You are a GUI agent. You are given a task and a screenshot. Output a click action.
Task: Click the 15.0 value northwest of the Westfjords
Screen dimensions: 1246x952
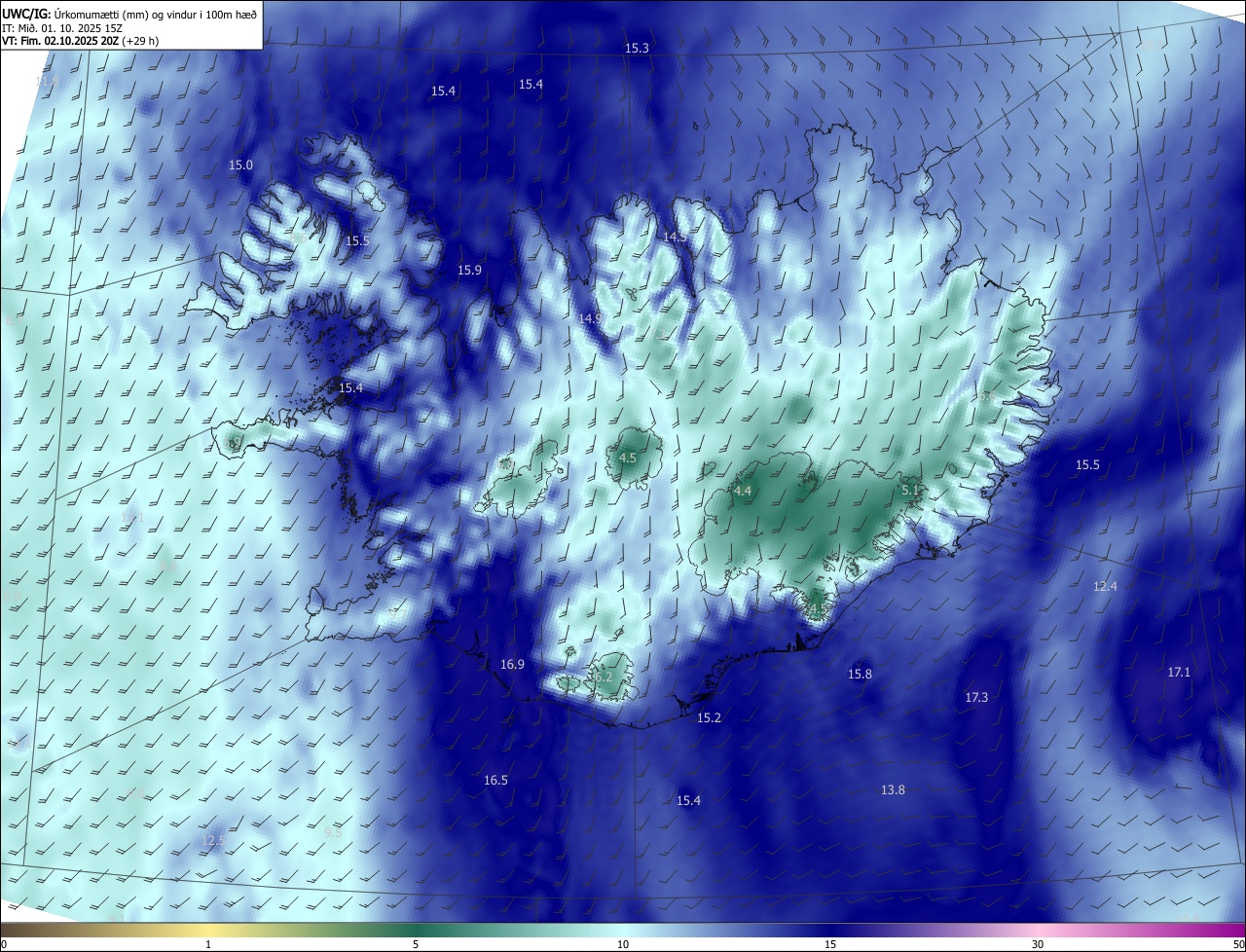coord(240,165)
